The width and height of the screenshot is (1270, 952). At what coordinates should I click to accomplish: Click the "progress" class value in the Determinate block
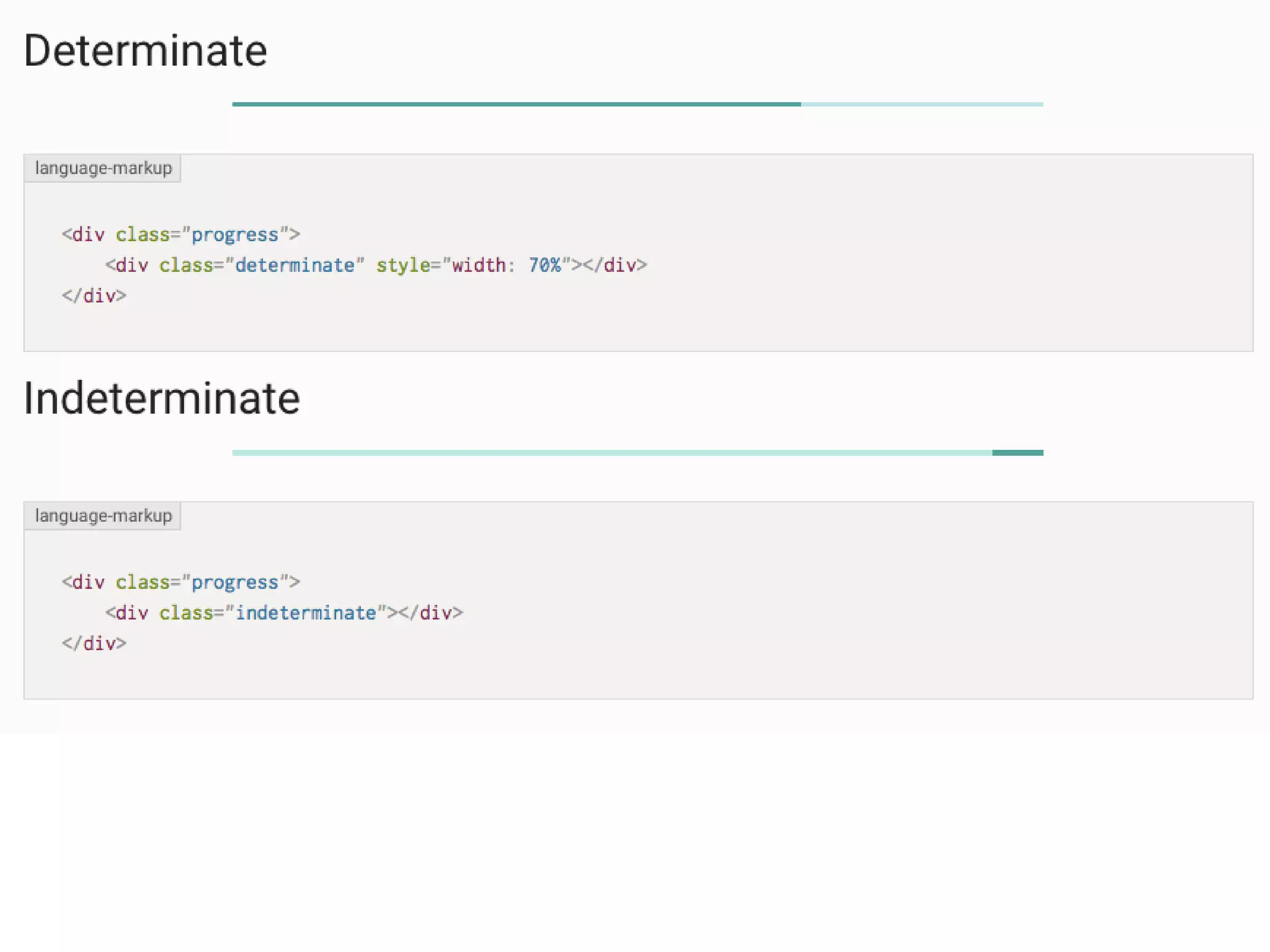click(234, 235)
